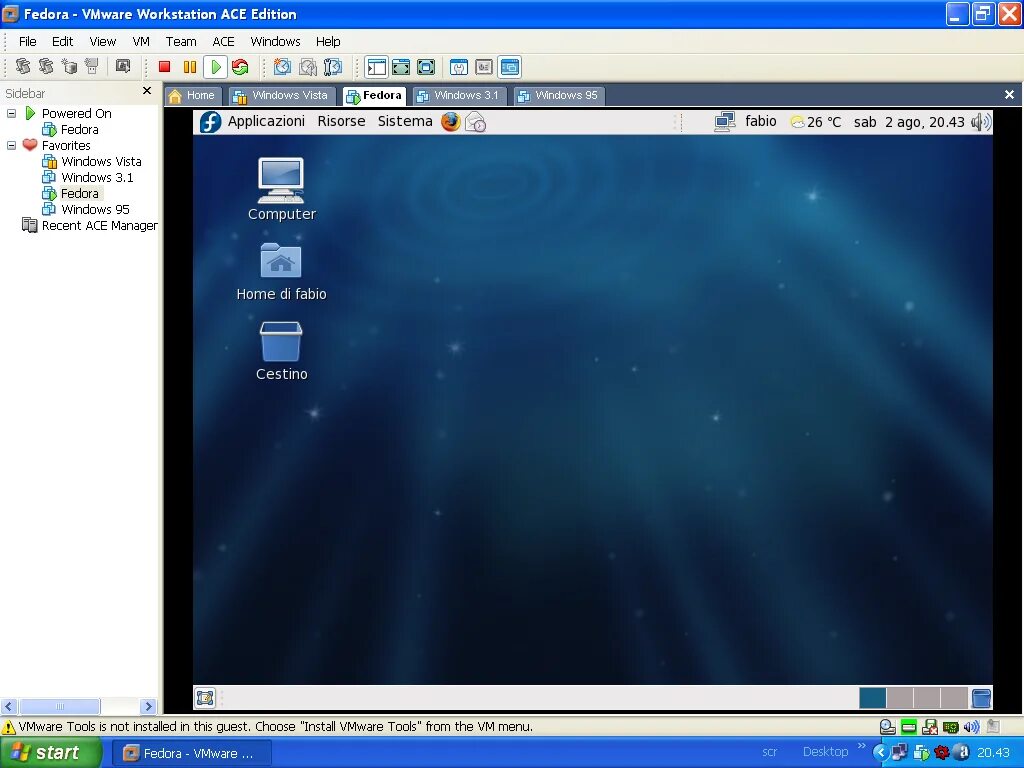Click the sound device status icon

point(972,727)
